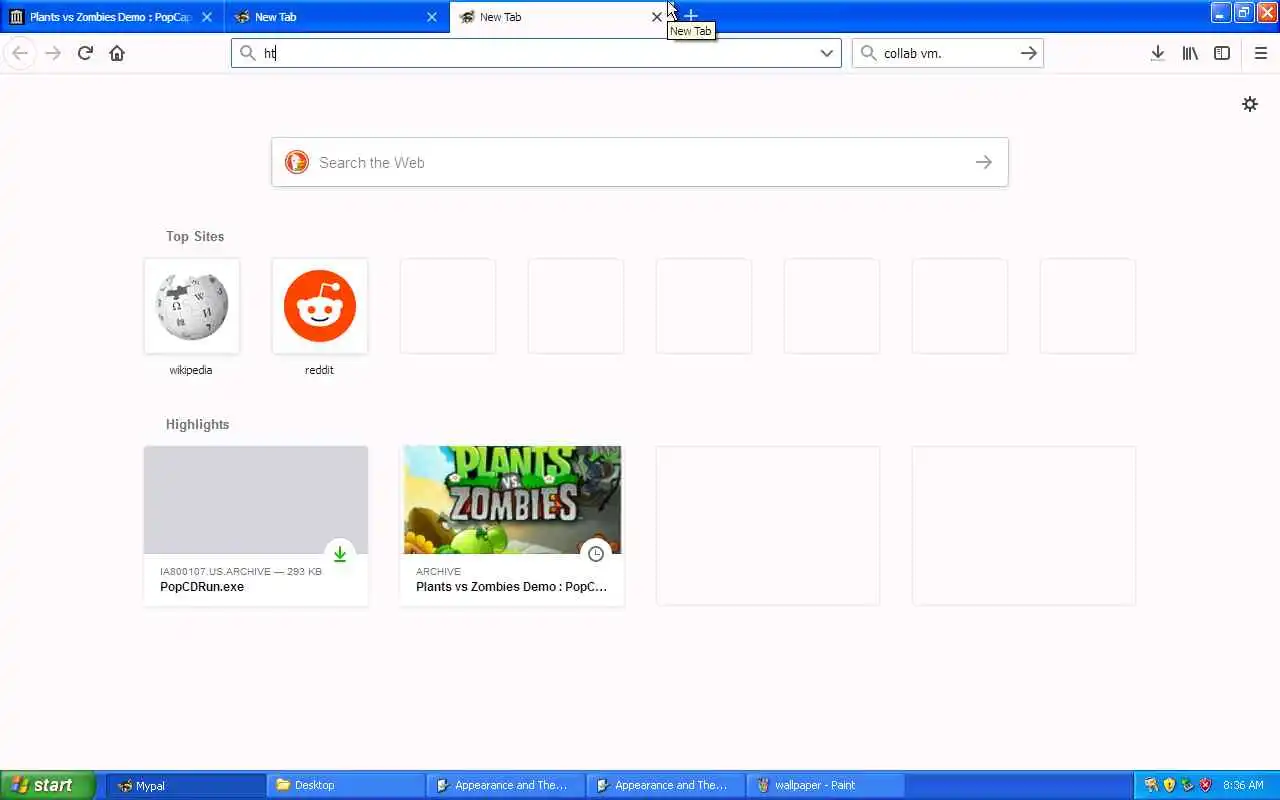Open the Reddit top site tile
The width and height of the screenshot is (1280, 800).
[x=320, y=306]
